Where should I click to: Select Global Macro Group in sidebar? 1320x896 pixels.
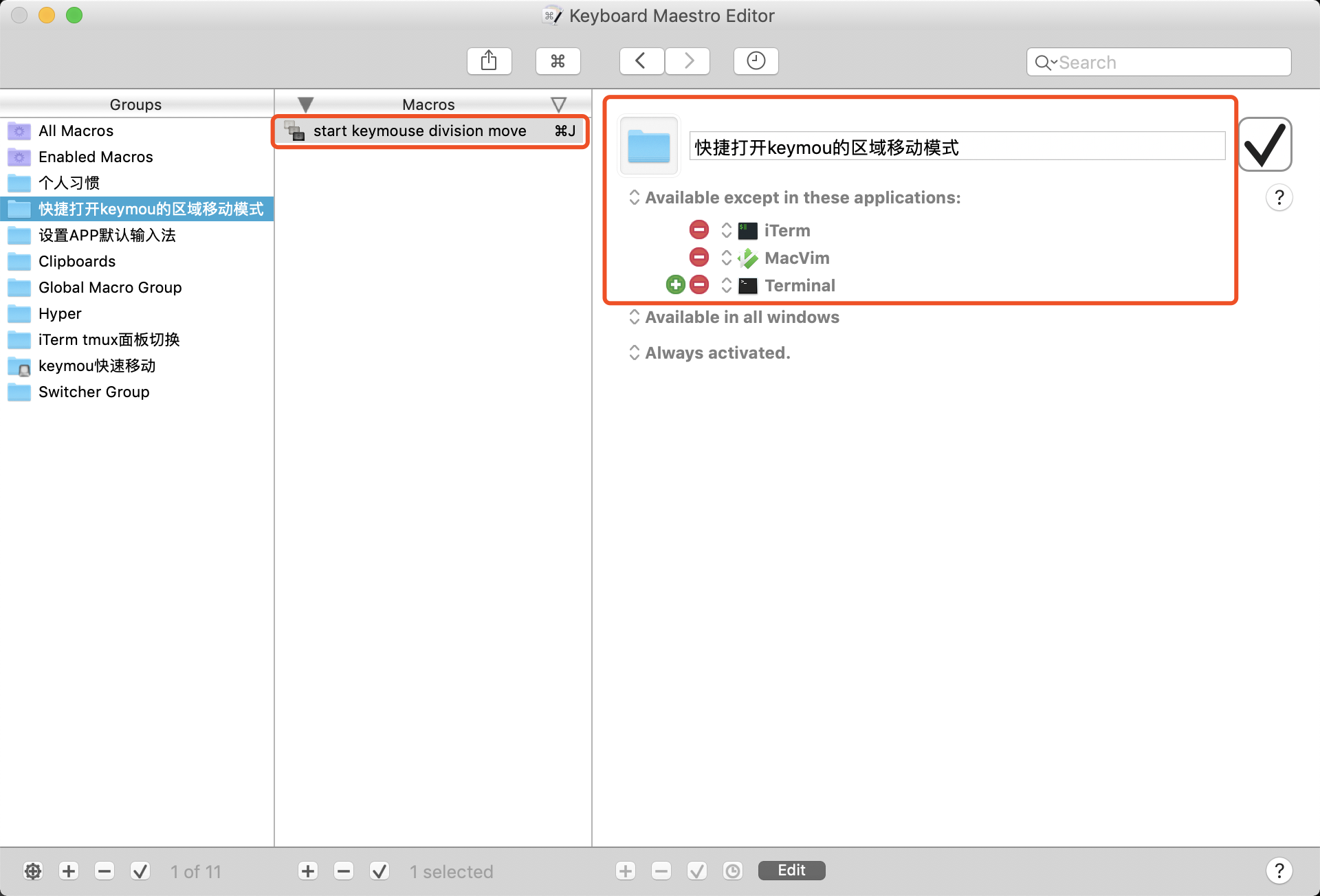(x=110, y=287)
